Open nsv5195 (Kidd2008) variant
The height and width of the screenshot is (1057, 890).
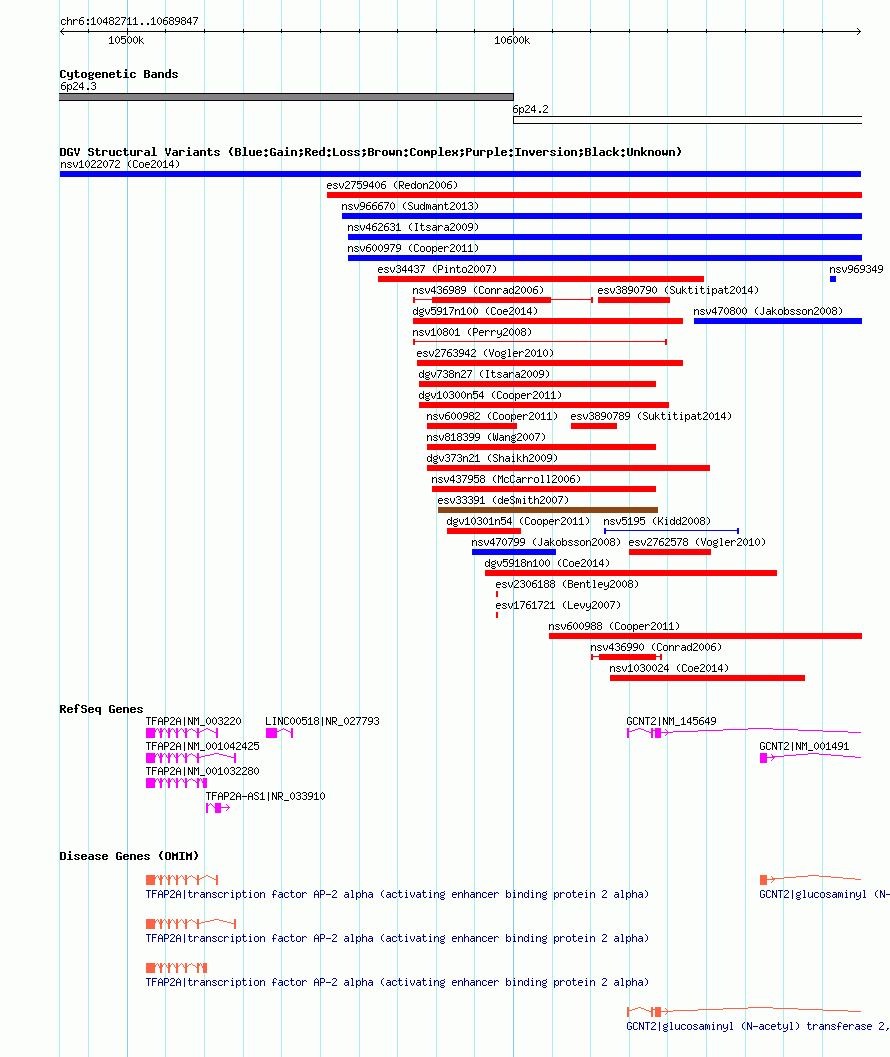671,531
